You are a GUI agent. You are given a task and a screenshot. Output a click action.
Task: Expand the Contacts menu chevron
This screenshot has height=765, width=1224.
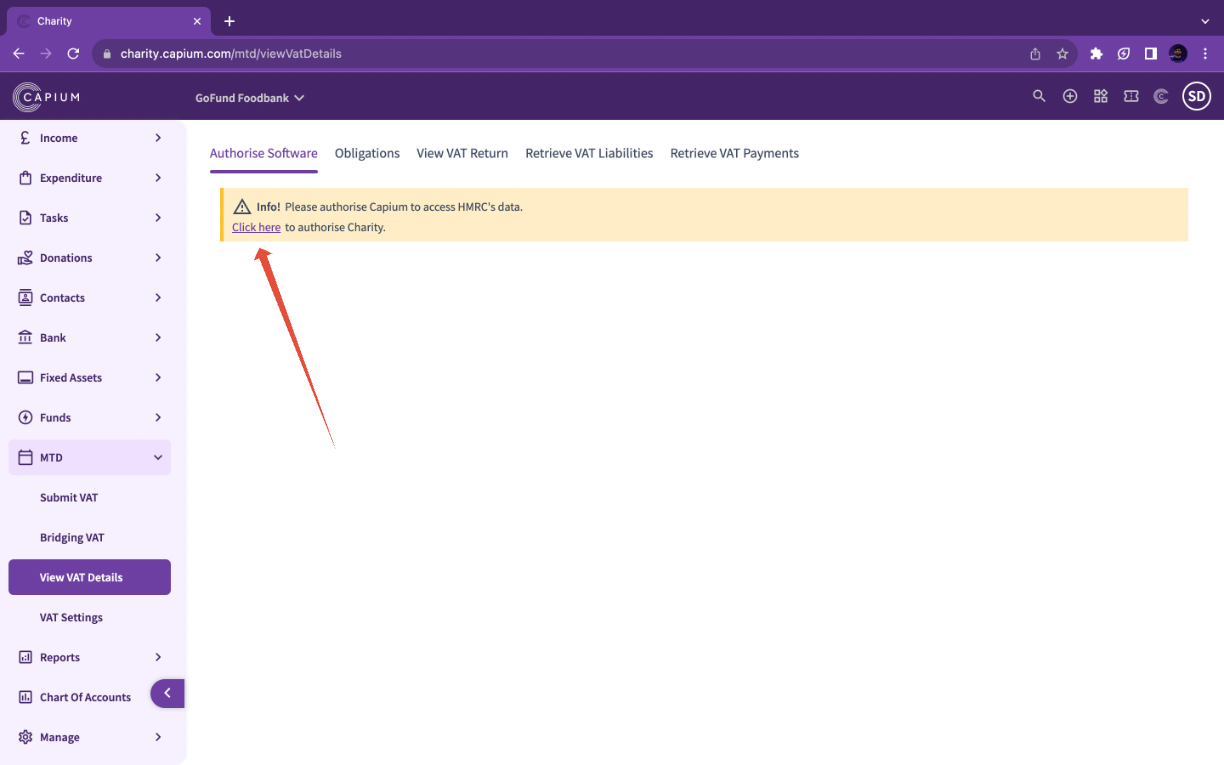coord(158,298)
